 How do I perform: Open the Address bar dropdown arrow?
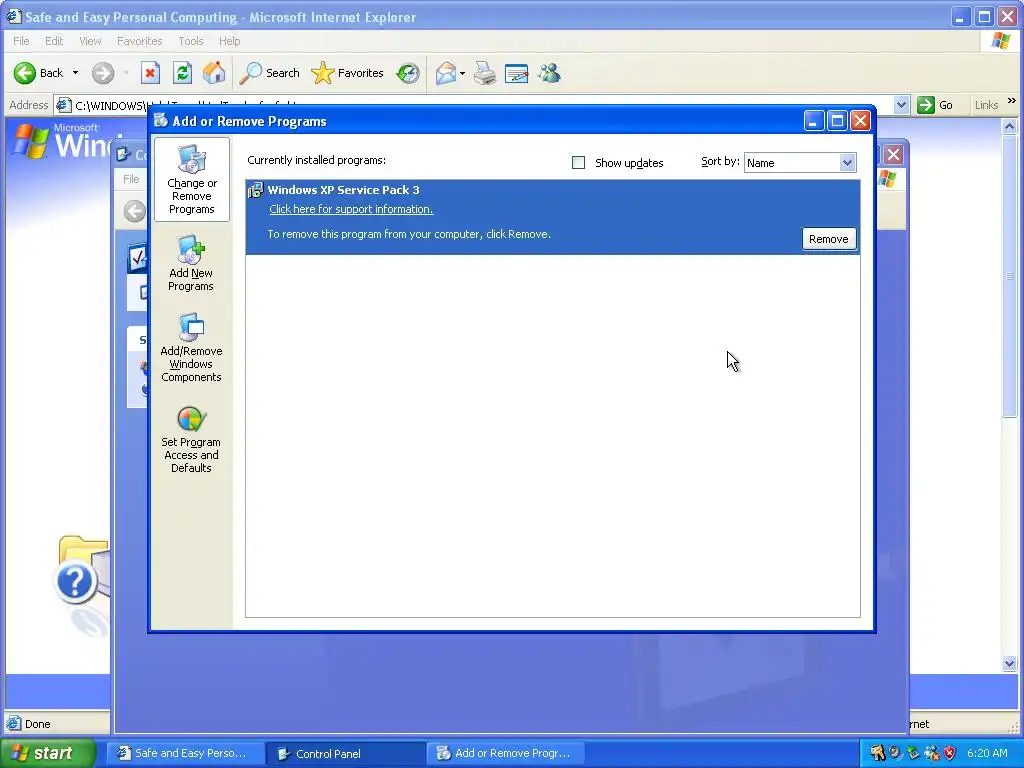tap(901, 104)
